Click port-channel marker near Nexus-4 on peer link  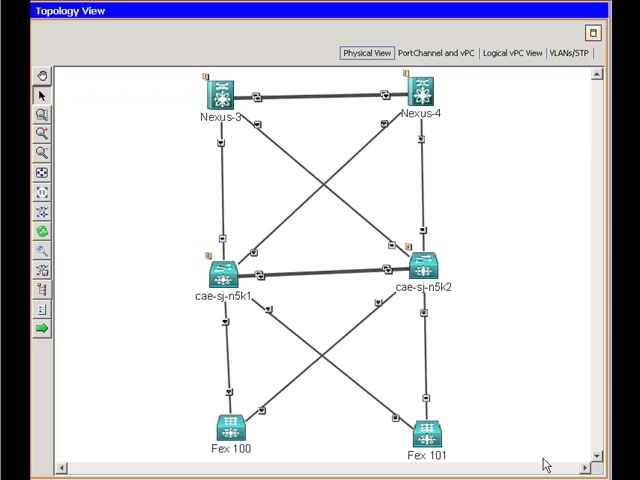[x=385, y=95]
